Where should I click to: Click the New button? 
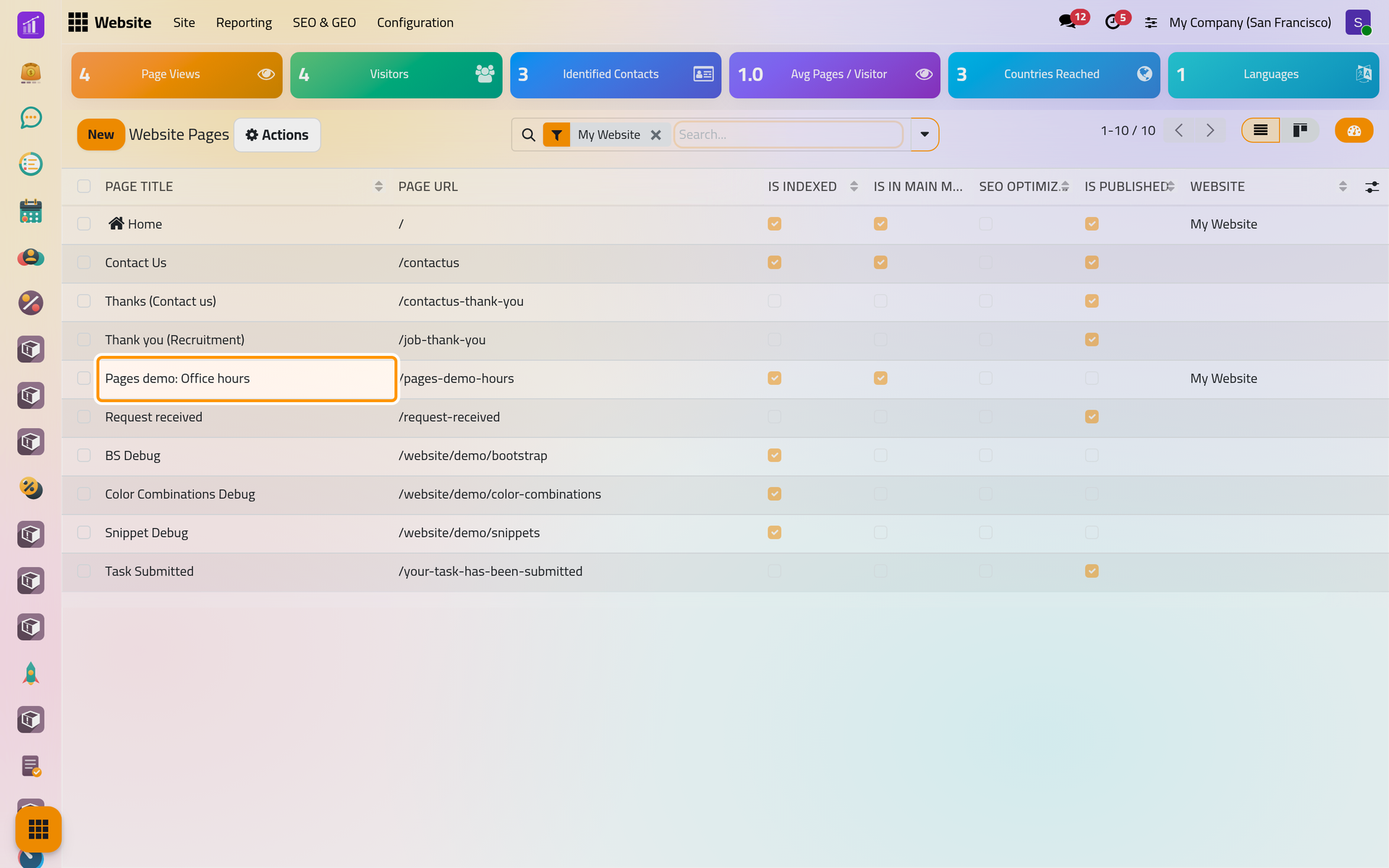point(101,135)
